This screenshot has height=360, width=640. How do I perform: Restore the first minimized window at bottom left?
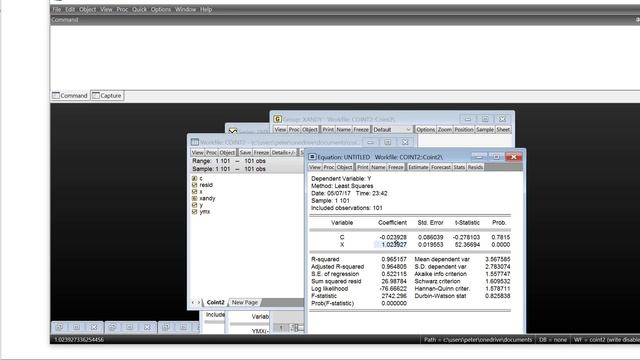(x=59, y=327)
